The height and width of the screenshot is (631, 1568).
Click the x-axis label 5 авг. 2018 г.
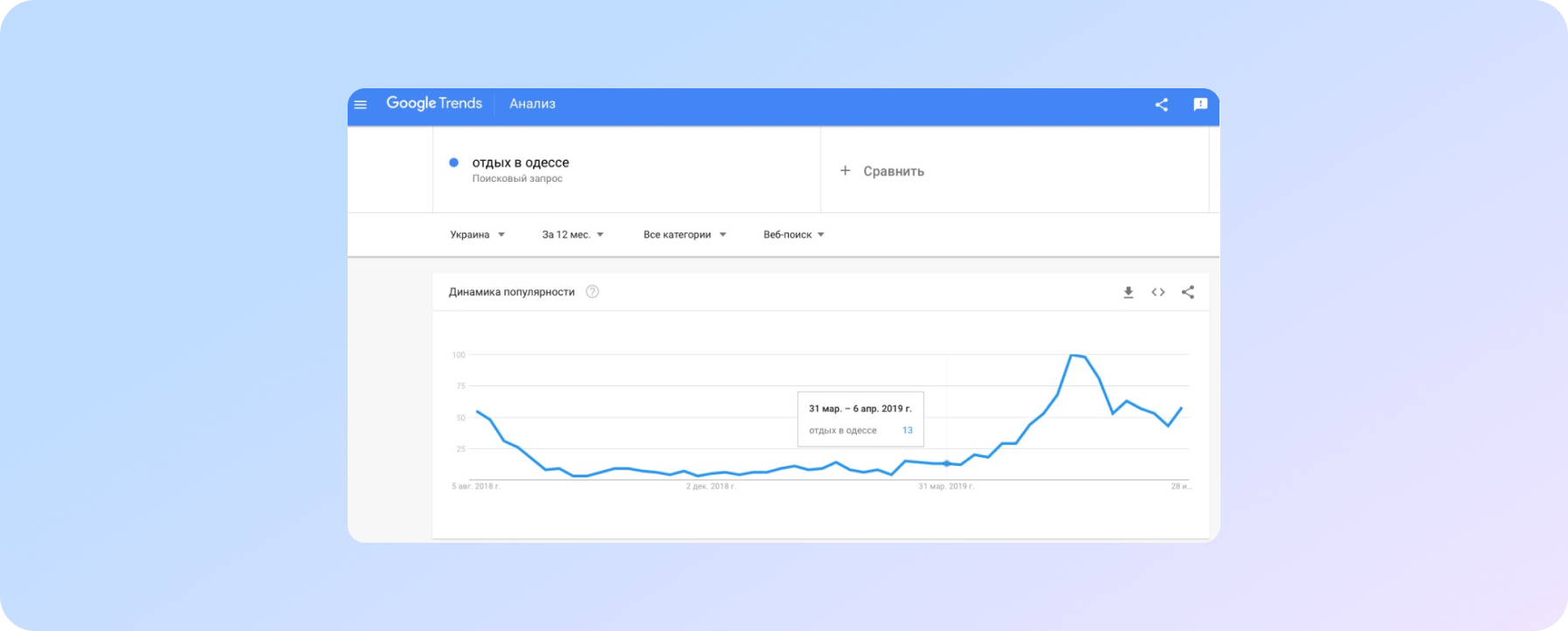[476, 486]
